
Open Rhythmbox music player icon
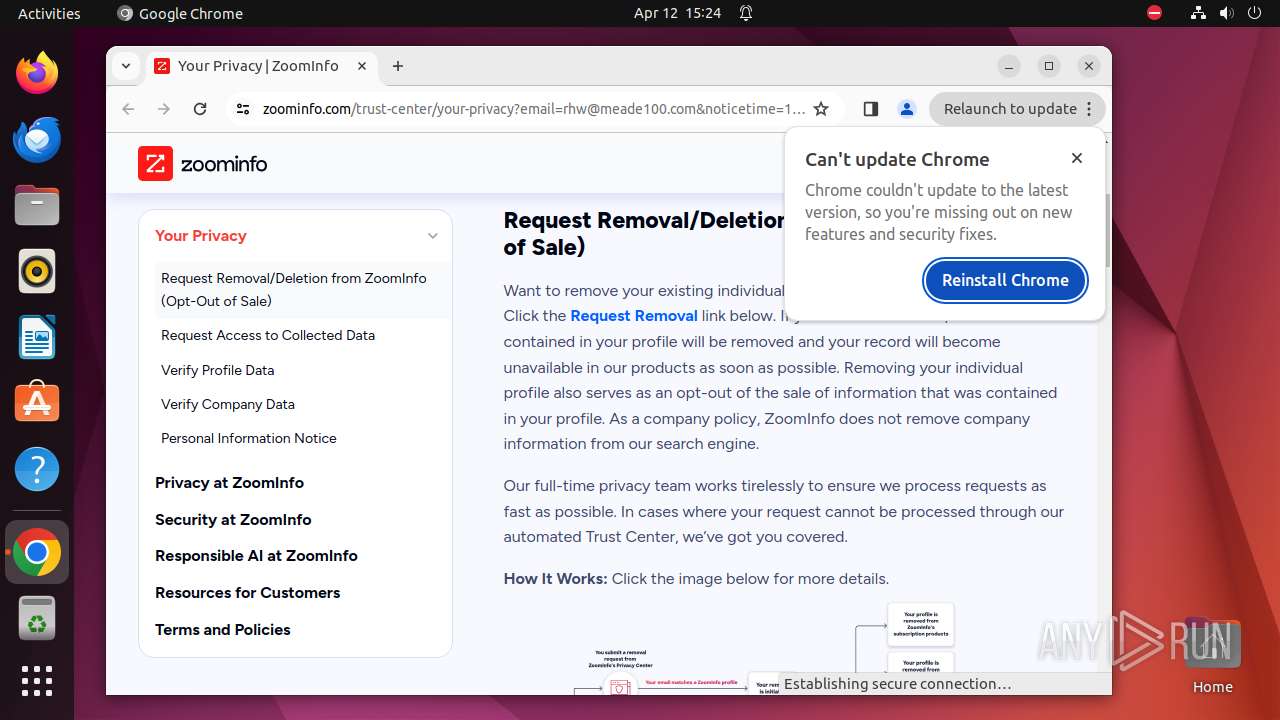point(37,271)
